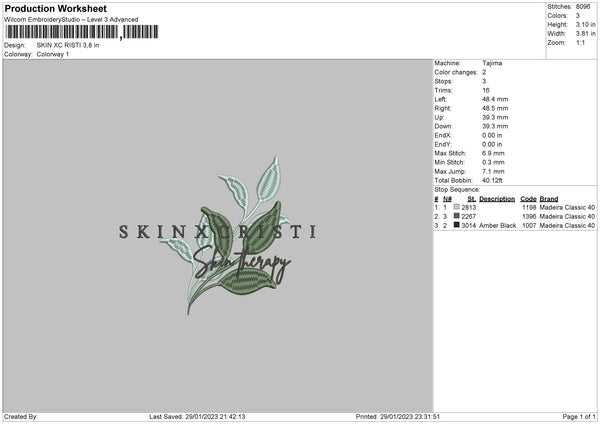The image size is (600, 424).
Task: Click the 'Brand' column header
Action: tap(549, 199)
